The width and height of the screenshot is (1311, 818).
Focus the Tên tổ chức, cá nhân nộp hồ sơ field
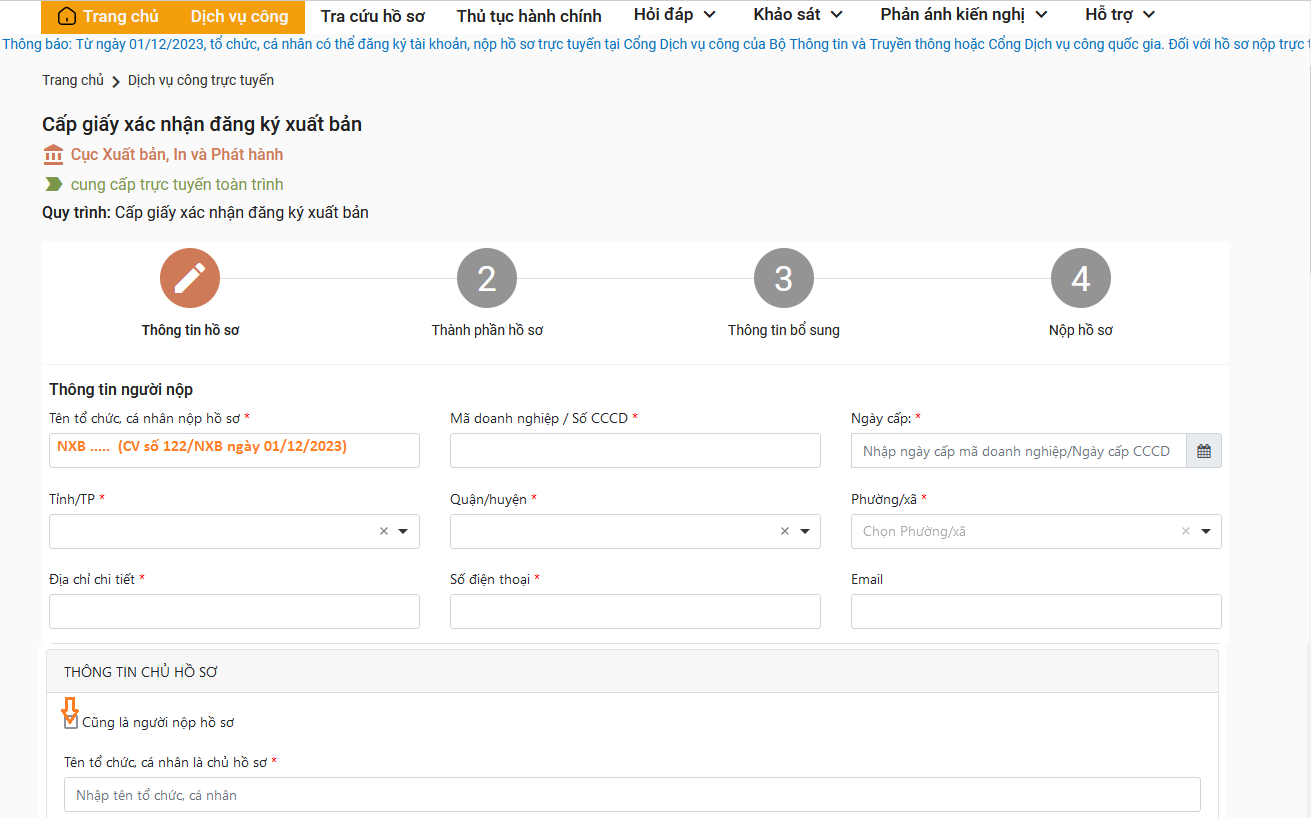[234, 451]
